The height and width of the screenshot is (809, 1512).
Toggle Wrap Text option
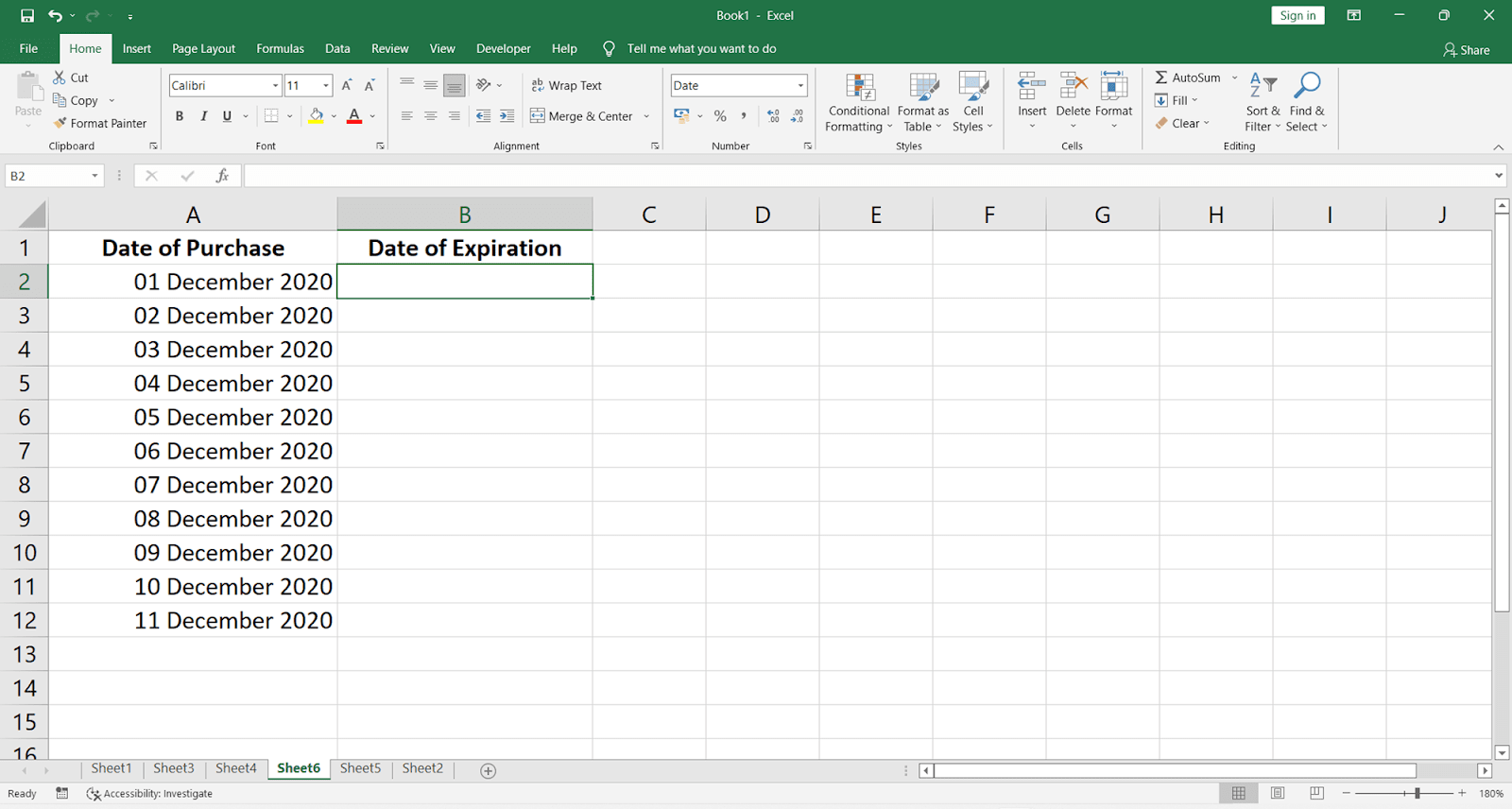(x=566, y=85)
